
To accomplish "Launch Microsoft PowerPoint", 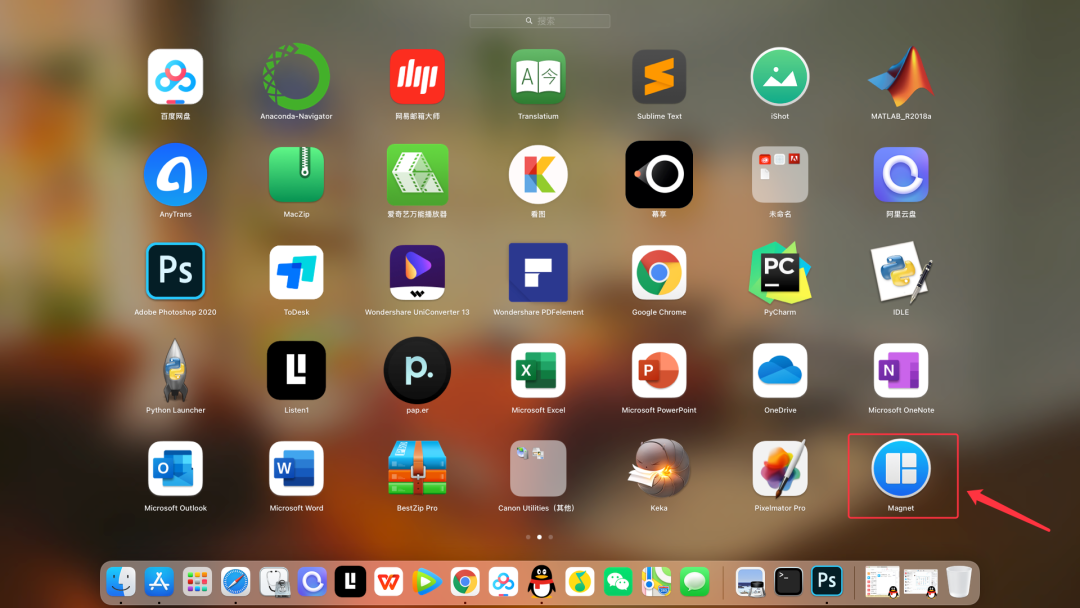I will 659,370.
